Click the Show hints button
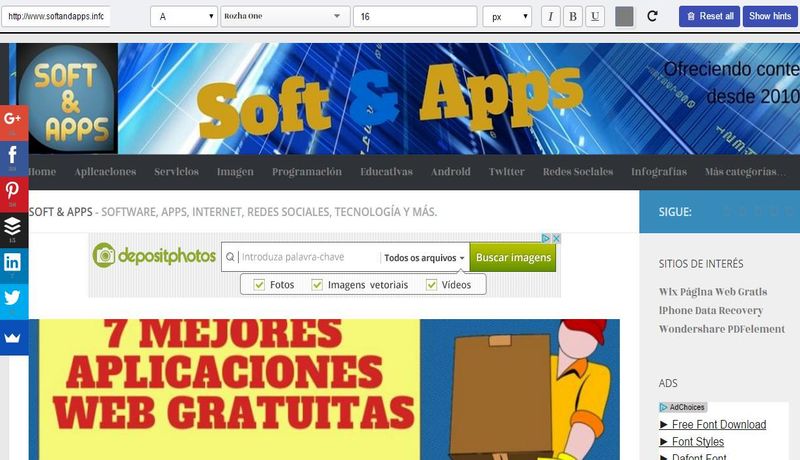 coord(770,16)
